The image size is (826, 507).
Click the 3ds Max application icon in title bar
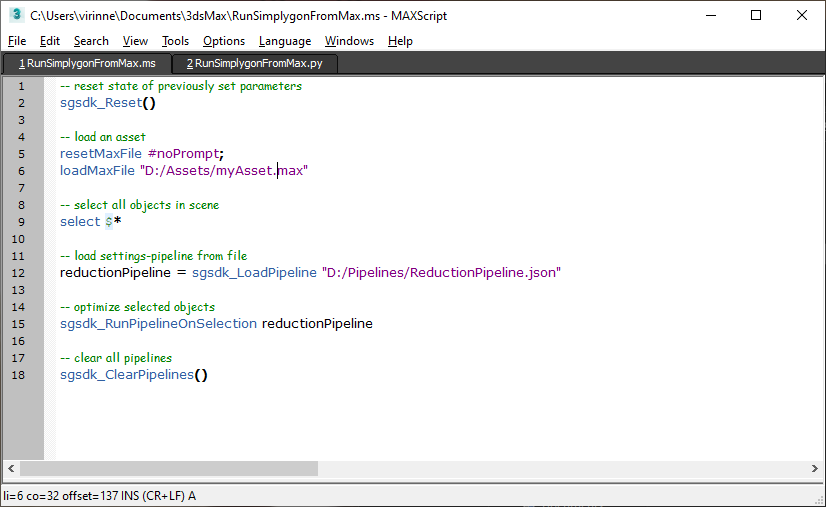16,15
